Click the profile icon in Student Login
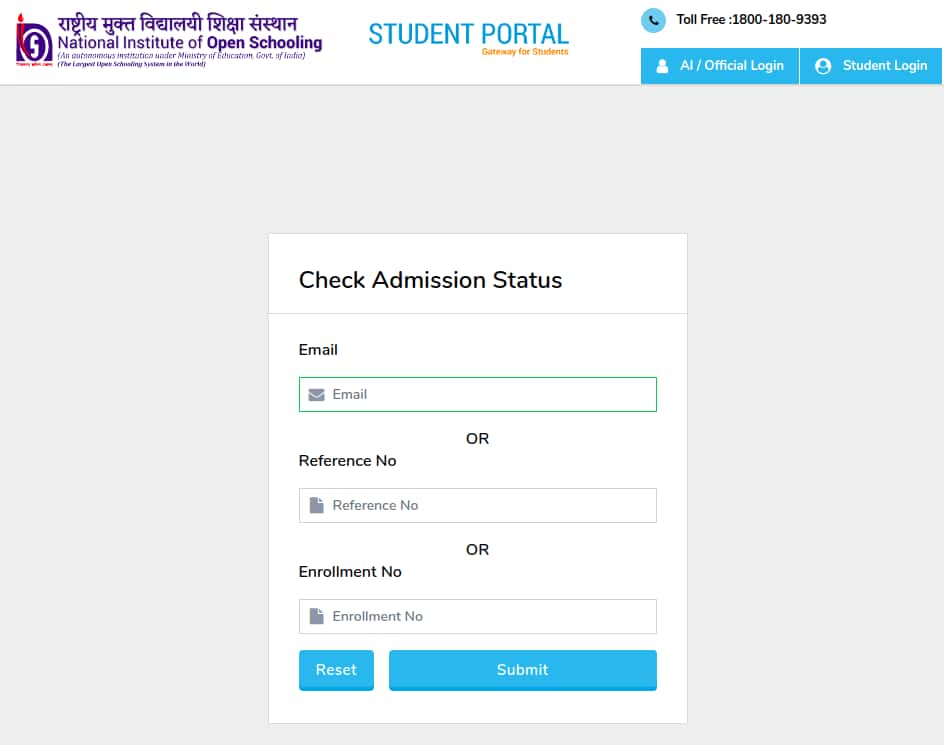This screenshot has width=944, height=745. click(823, 66)
